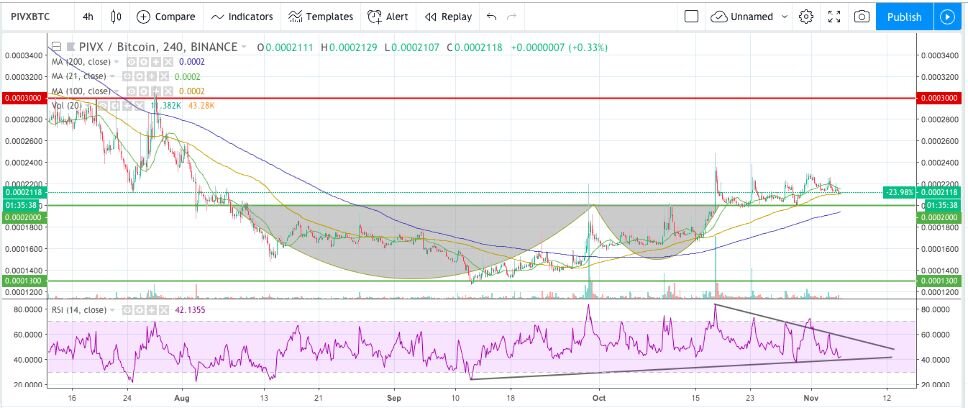The width and height of the screenshot is (968, 408).
Task: Click the Oct date label on time axis
Action: pos(598,398)
